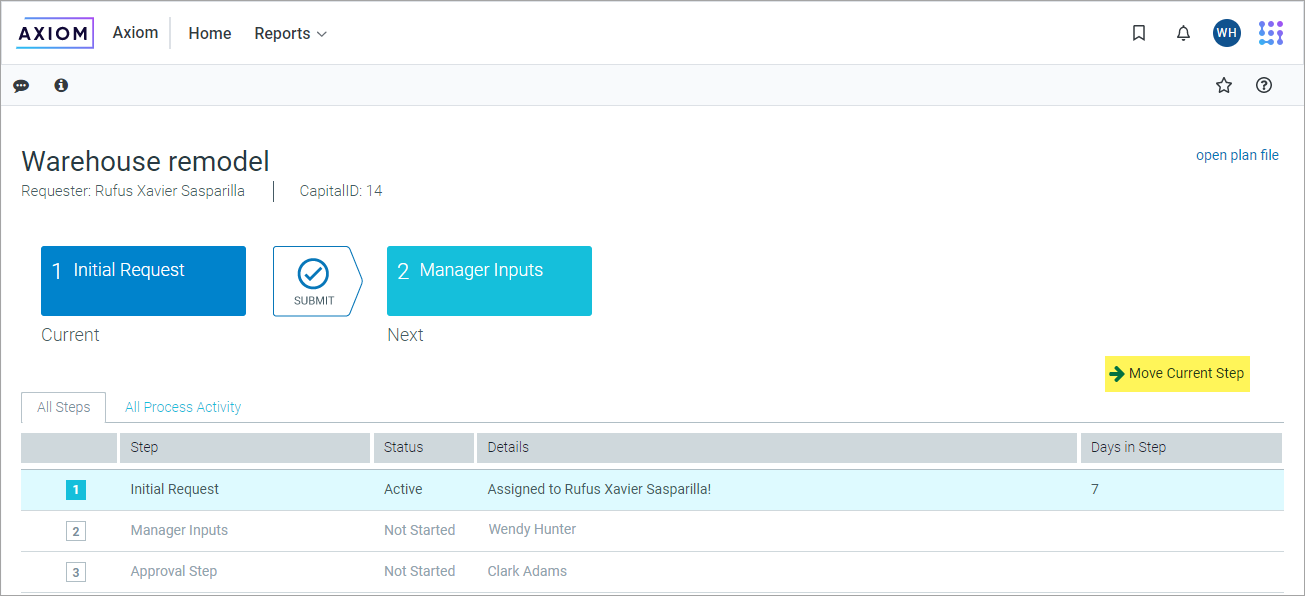The width and height of the screenshot is (1305, 596).
Task: Click the Days in Step column header
Action: pos(1128,447)
